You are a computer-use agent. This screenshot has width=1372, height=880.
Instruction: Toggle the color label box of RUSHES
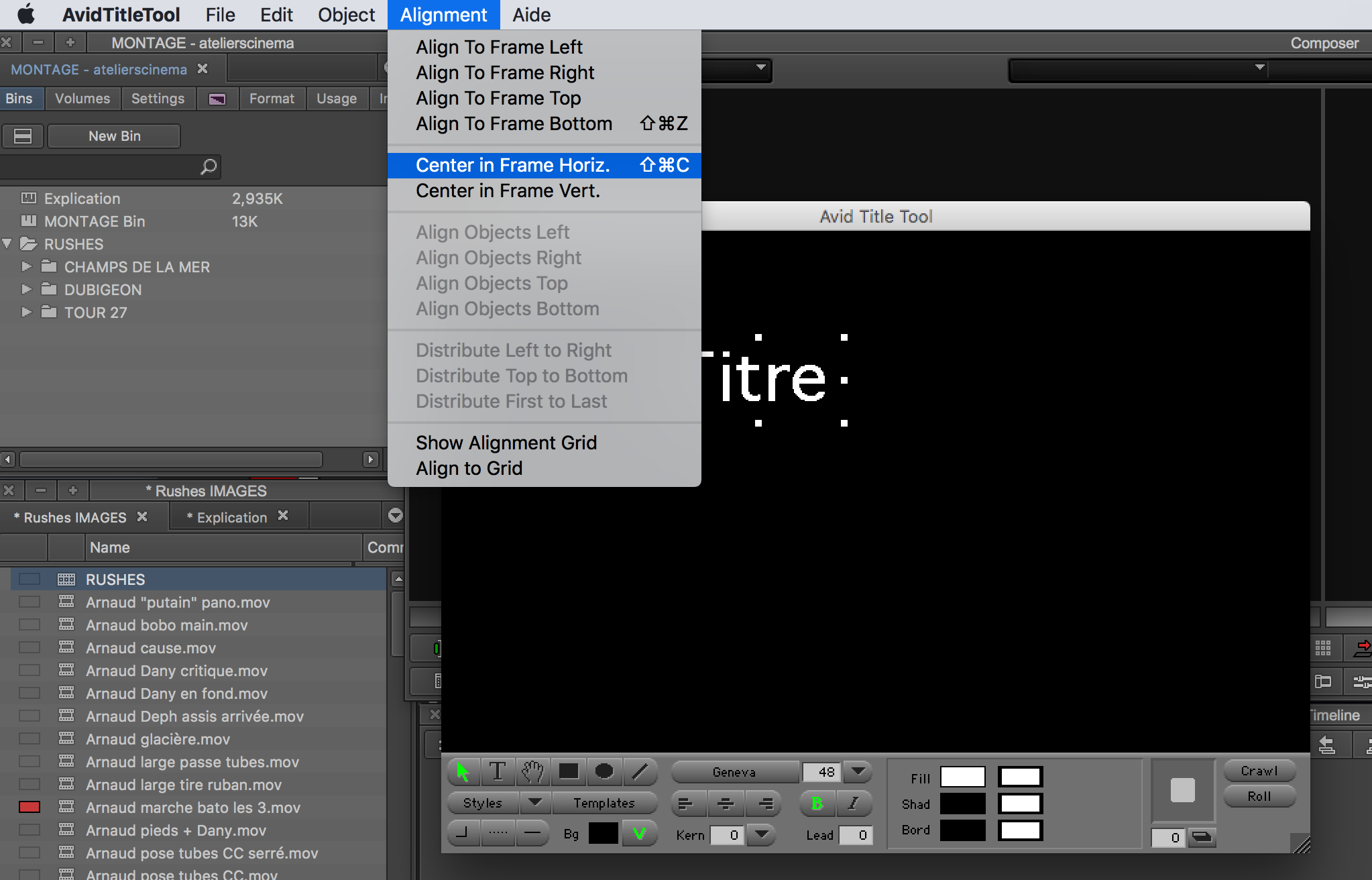pos(30,579)
